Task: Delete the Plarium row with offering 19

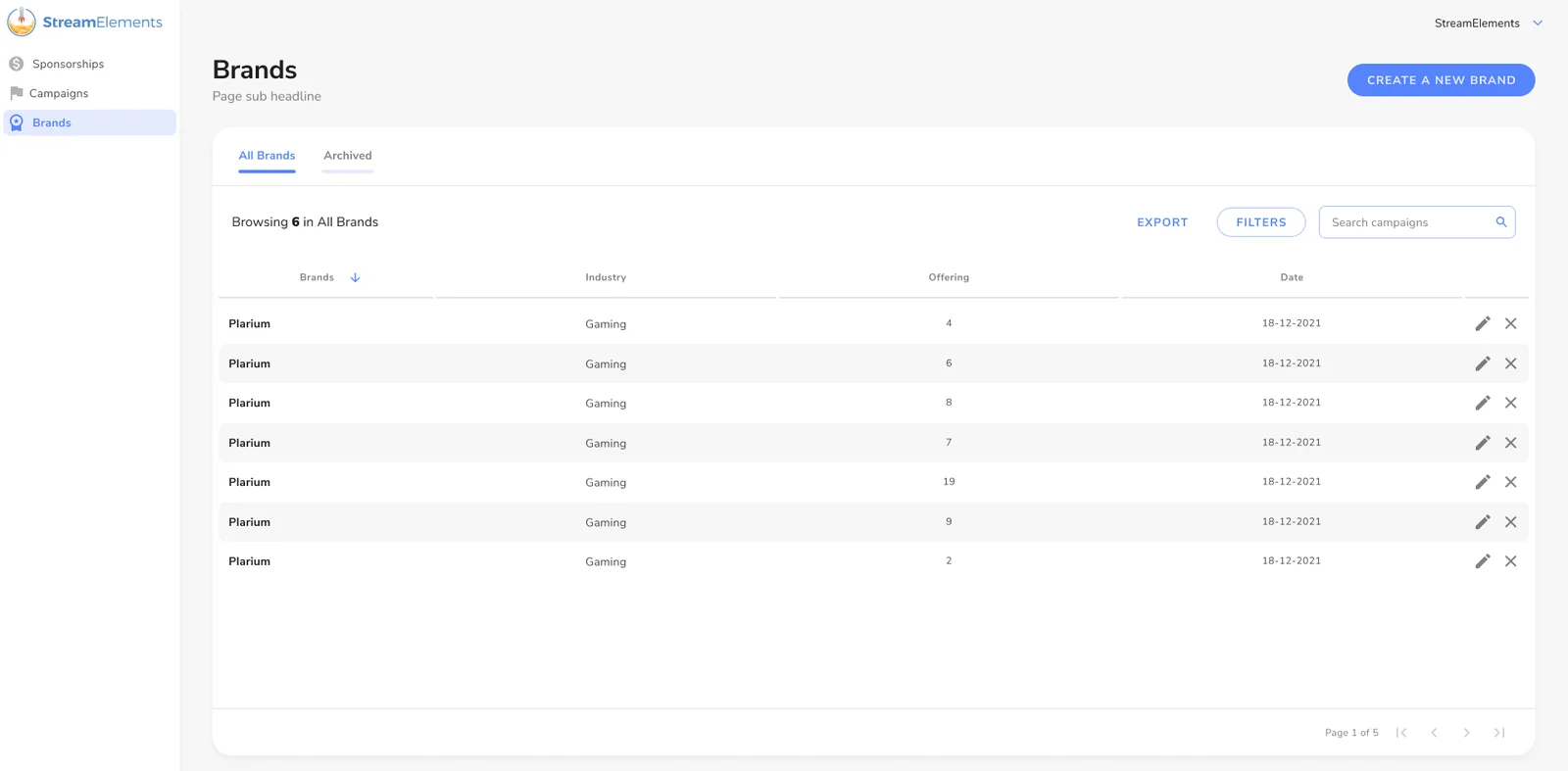Action: (x=1510, y=482)
